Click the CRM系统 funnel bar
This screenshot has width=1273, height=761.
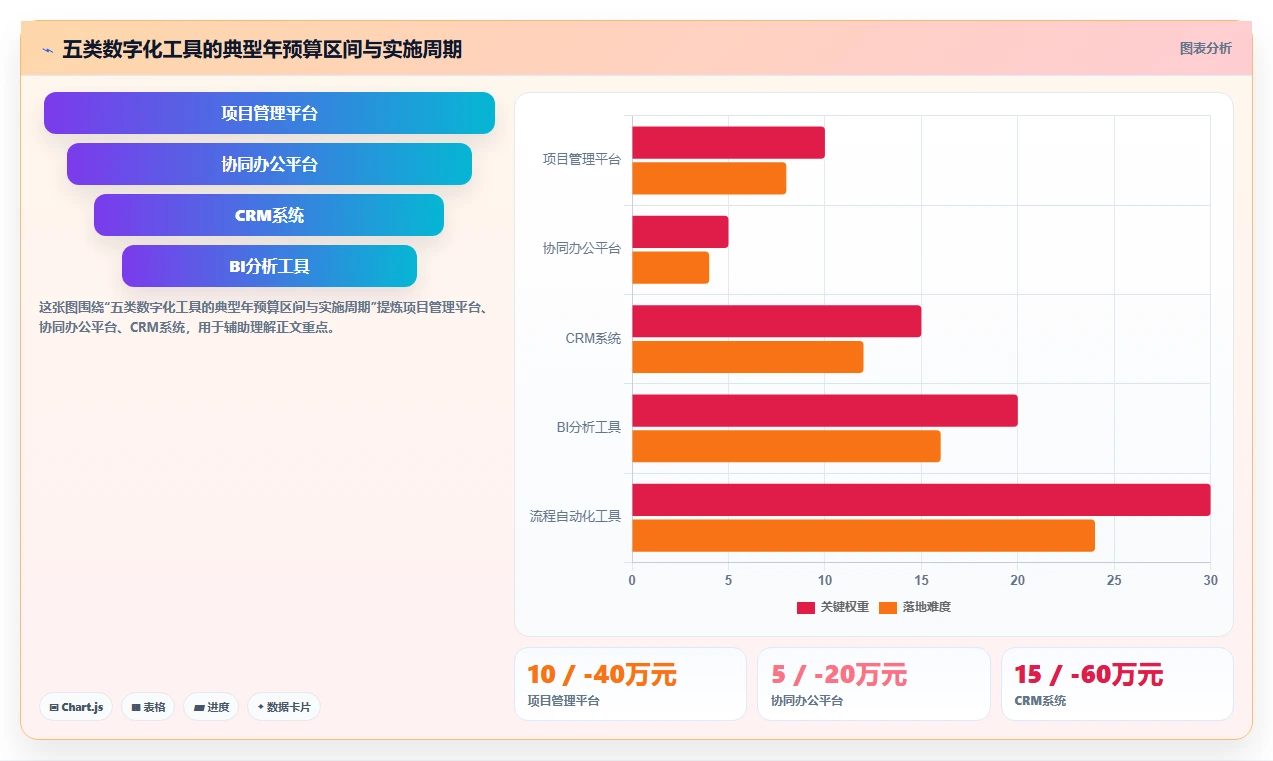click(x=269, y=215)
